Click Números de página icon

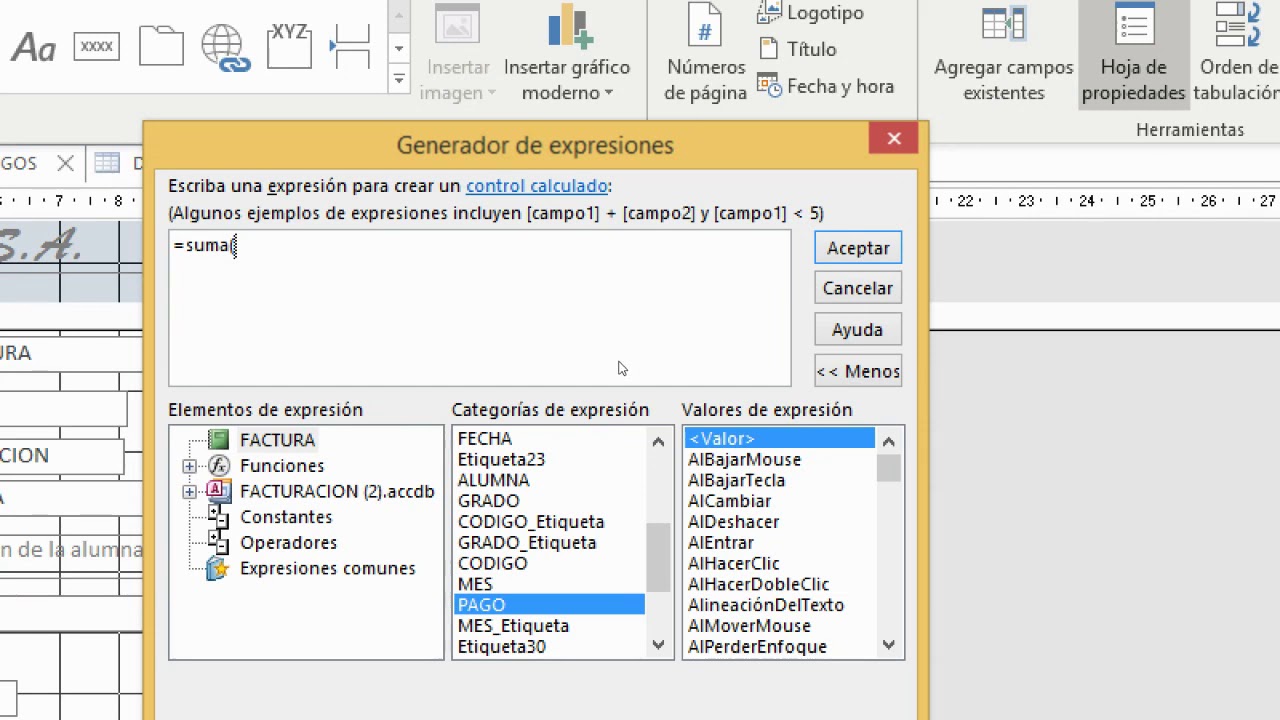pos(705,27)
